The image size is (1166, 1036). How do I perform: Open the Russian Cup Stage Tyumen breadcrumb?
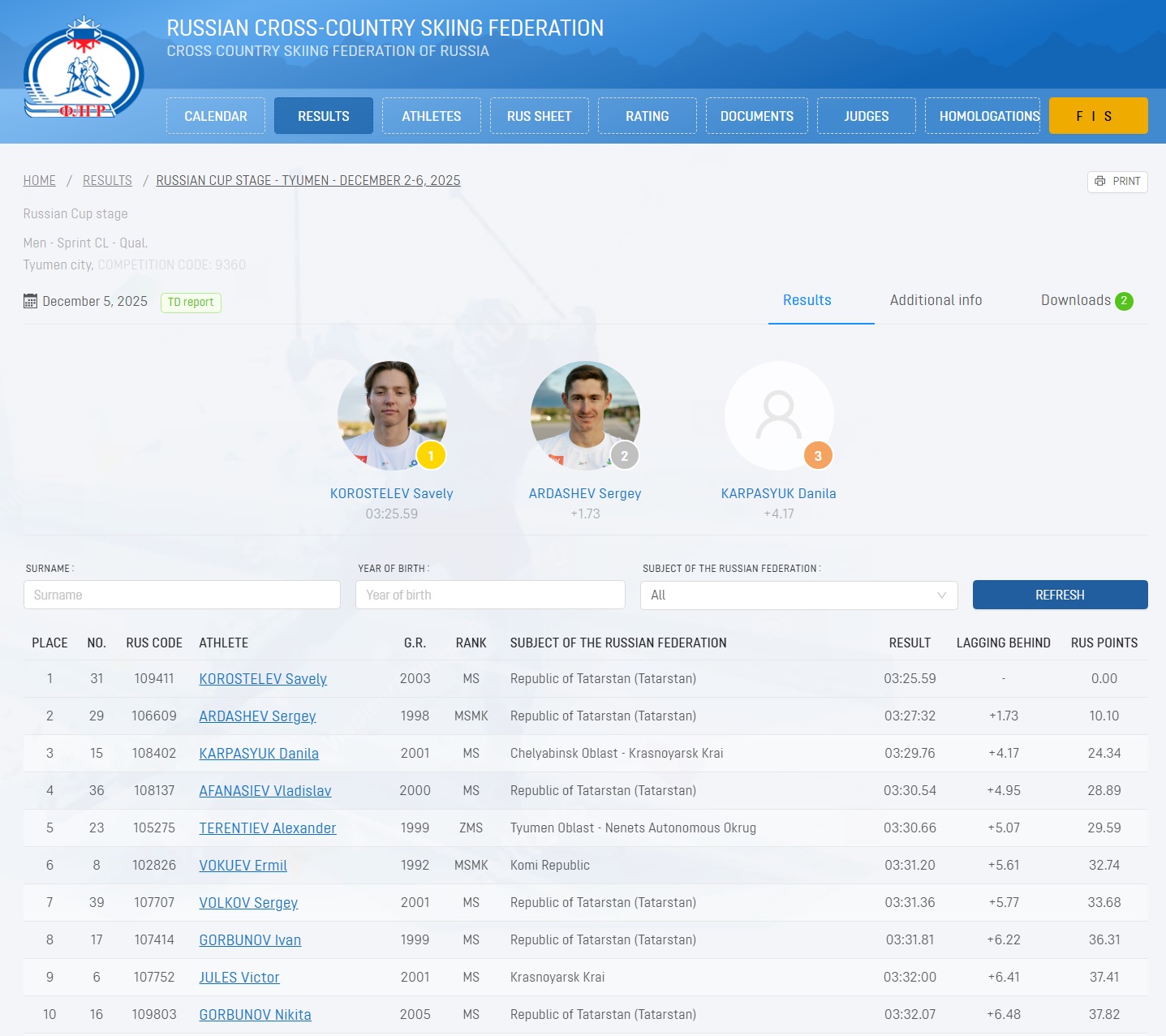pyautogui.click(x=308, y=180)
